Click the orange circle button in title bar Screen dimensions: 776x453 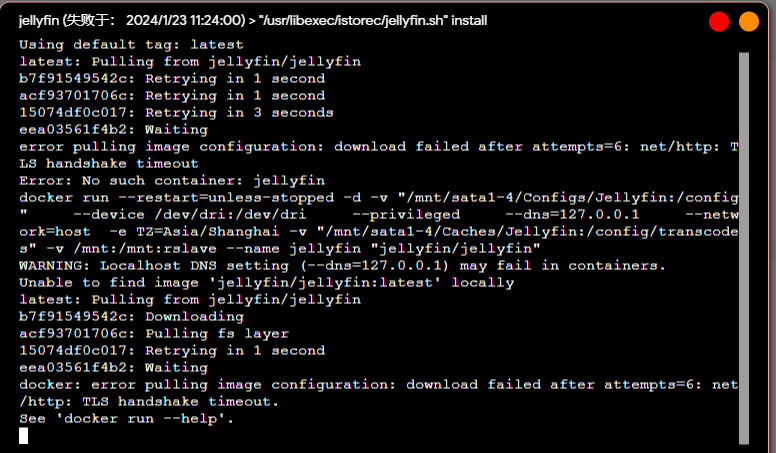tap(749, 21)
